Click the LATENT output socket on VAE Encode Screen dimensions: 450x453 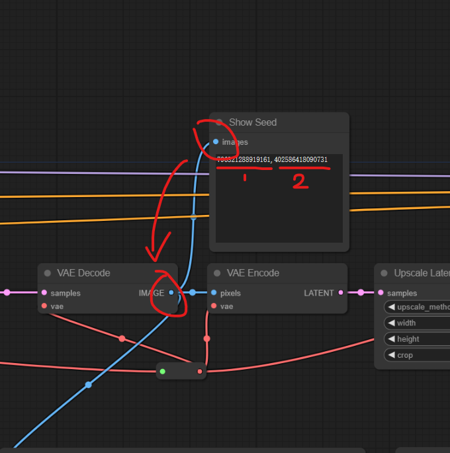click(x=341, y=293)
